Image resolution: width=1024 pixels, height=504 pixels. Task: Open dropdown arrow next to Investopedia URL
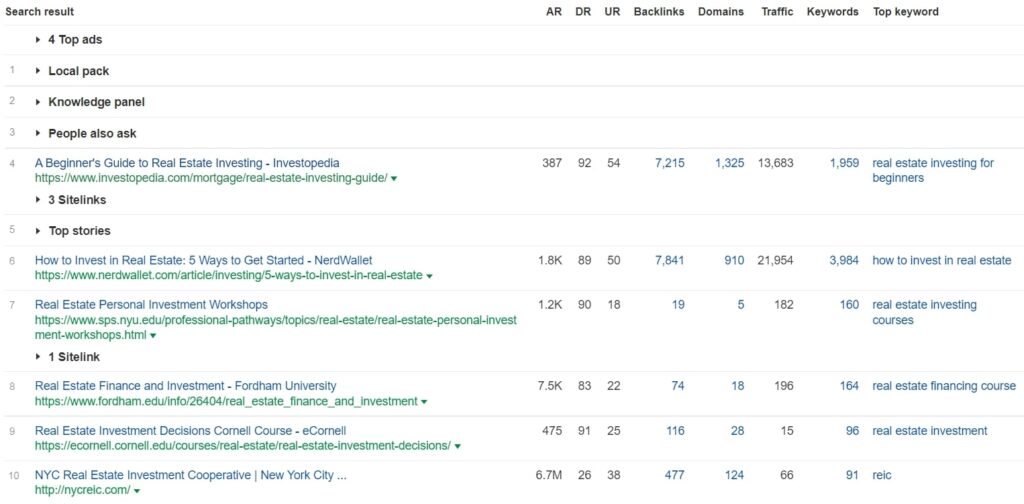click(x=394, y=179)
